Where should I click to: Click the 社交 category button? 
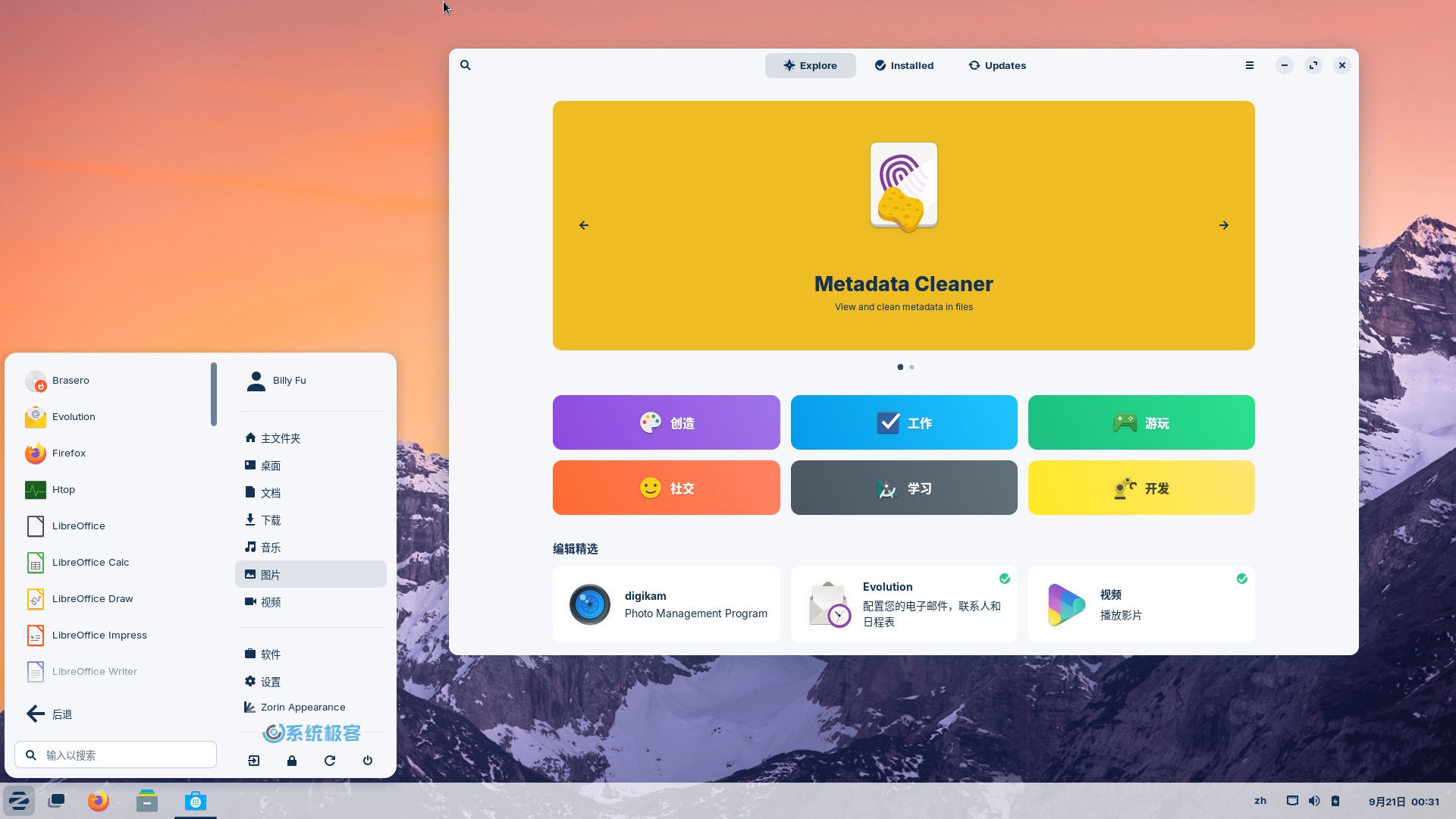click(666, 487)
